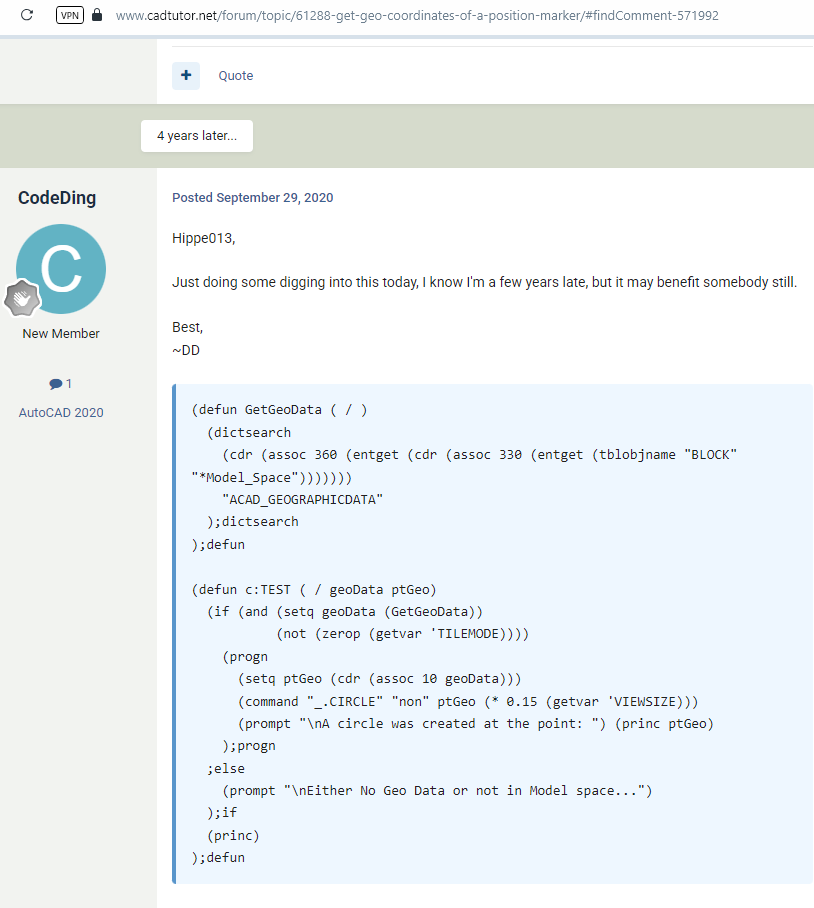Screen dimensions: 814x908
Task: Click code line '(defun c:TEST ( / geoData ptGeo)'
Action: [x=314, y=590]
